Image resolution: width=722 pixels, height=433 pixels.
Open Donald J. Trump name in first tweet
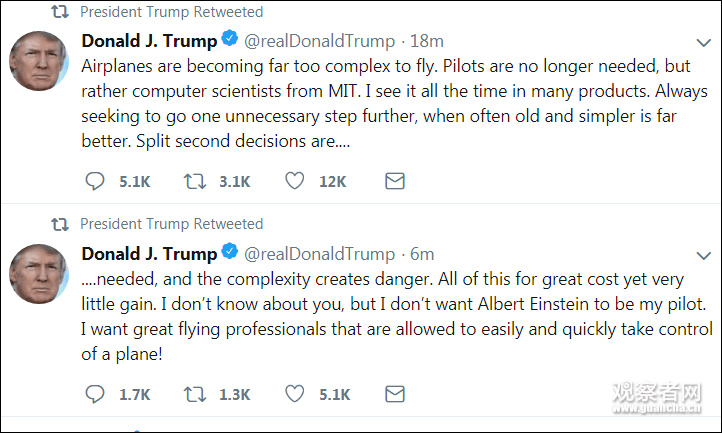pyautogui.click(x=148, y=41)
